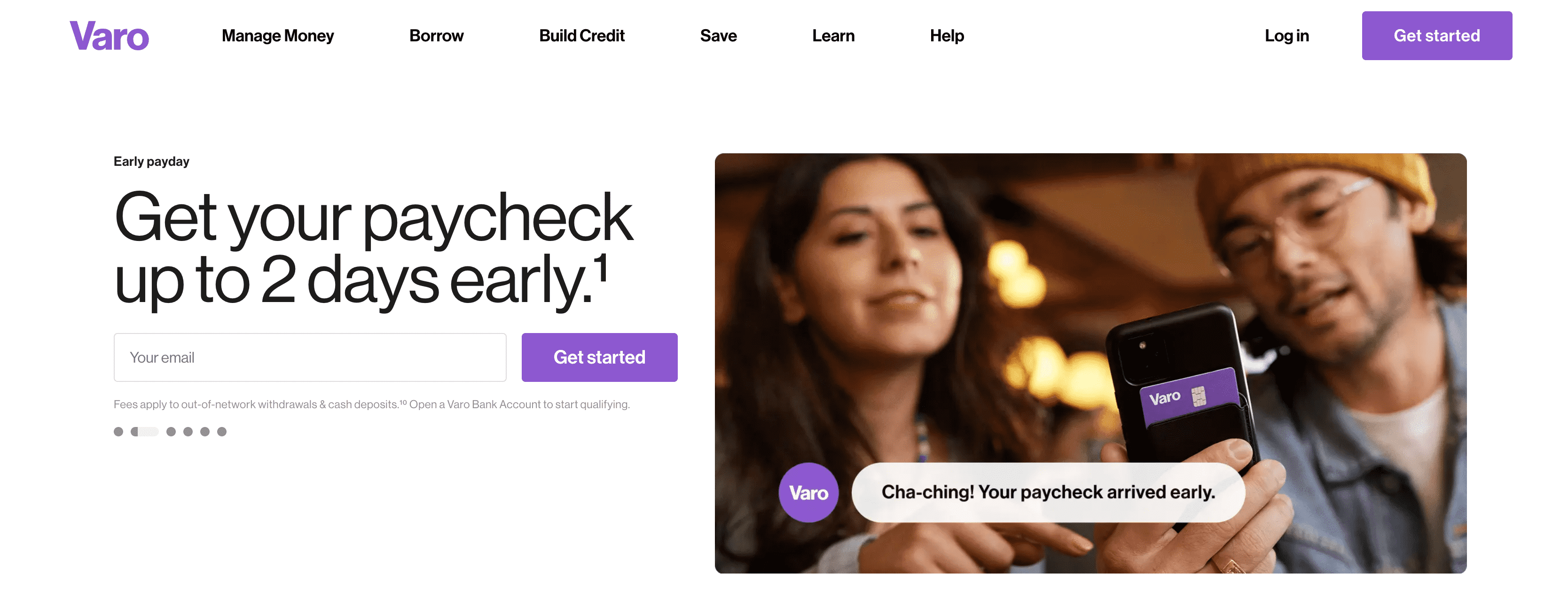Select the third carousel dot

click(x=171, y=432)
